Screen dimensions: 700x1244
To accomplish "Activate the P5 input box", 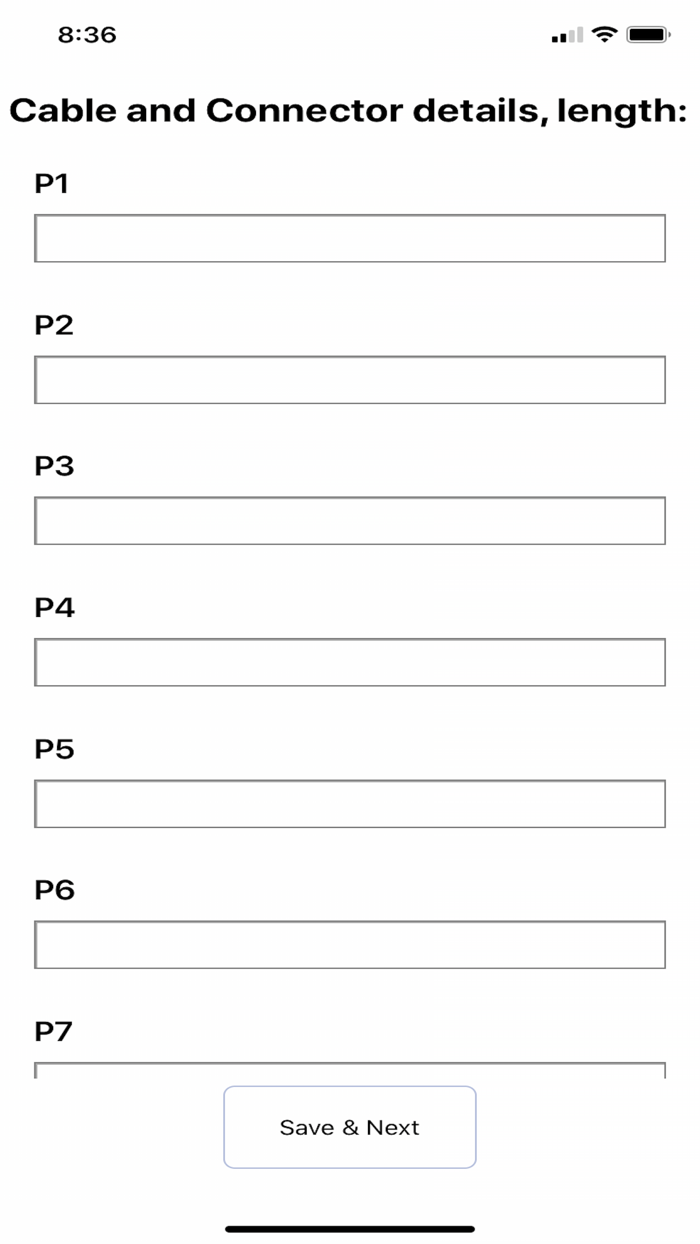I will pyautogui.click(x=350, y=804).
